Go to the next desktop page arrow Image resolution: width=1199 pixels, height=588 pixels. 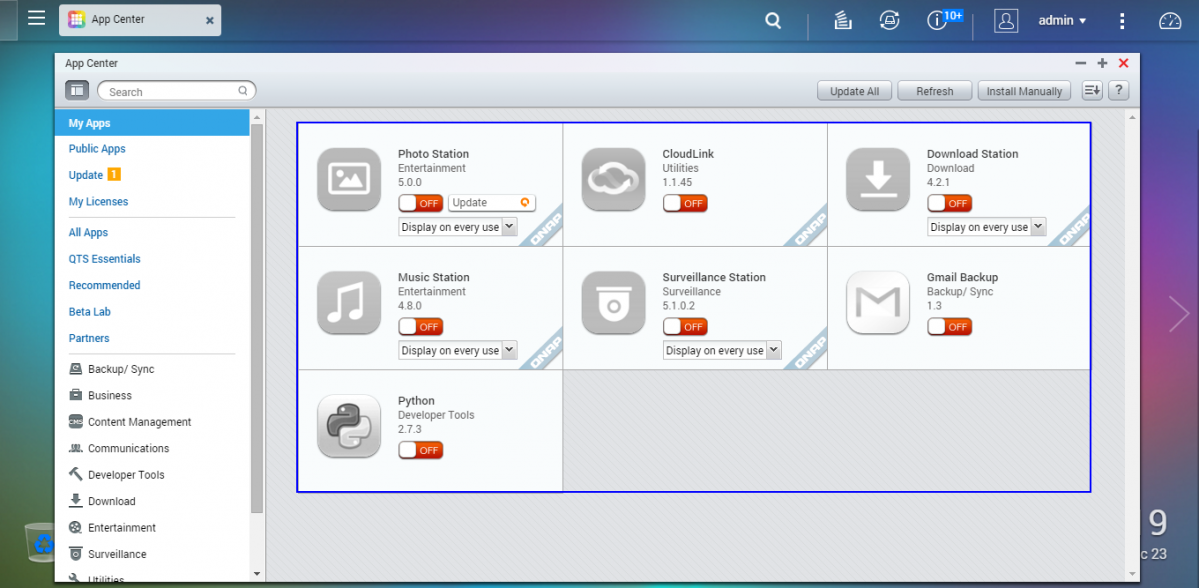tap(1179, 313)
